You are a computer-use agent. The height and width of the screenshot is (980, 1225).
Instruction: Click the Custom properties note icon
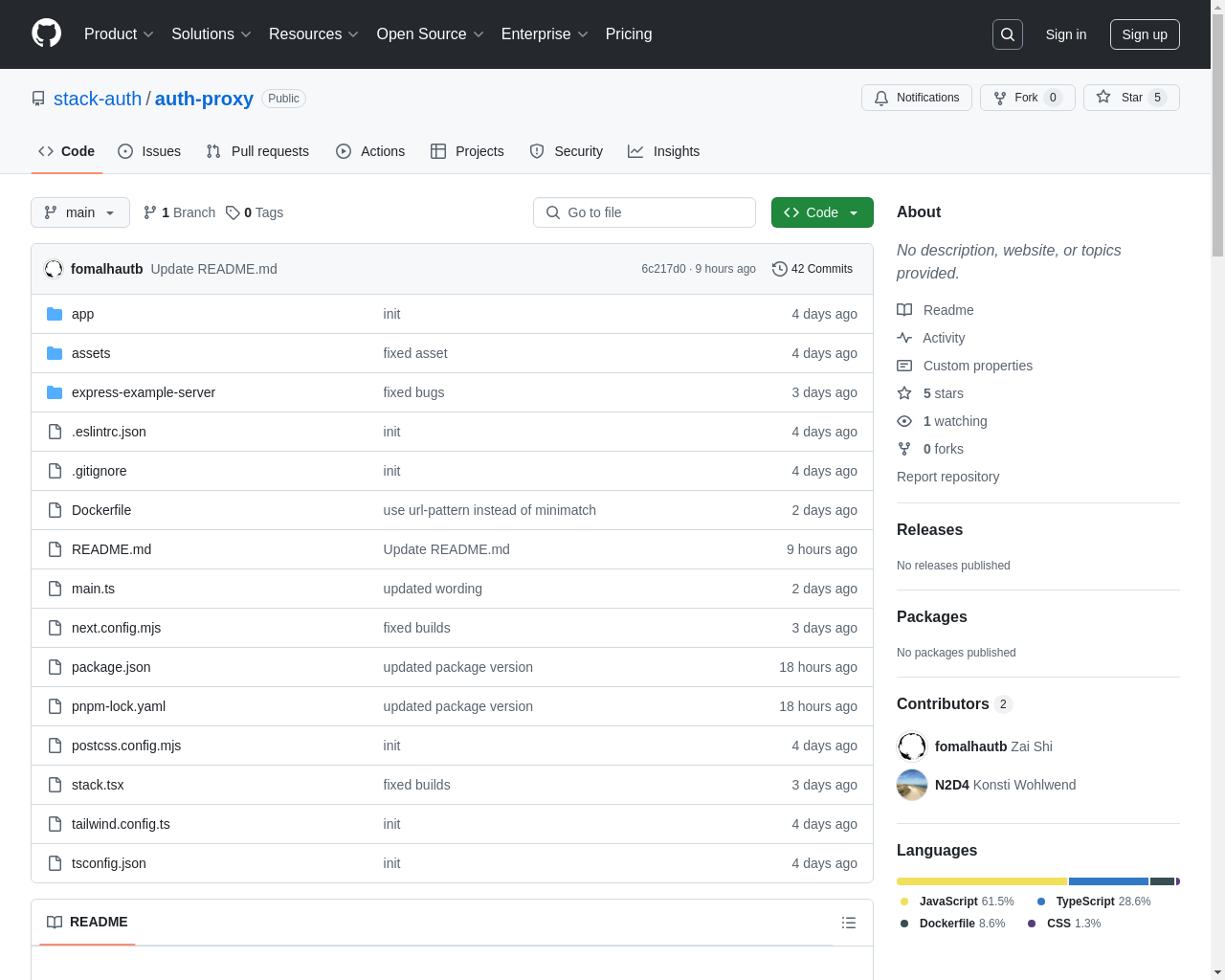click(904, 366)
